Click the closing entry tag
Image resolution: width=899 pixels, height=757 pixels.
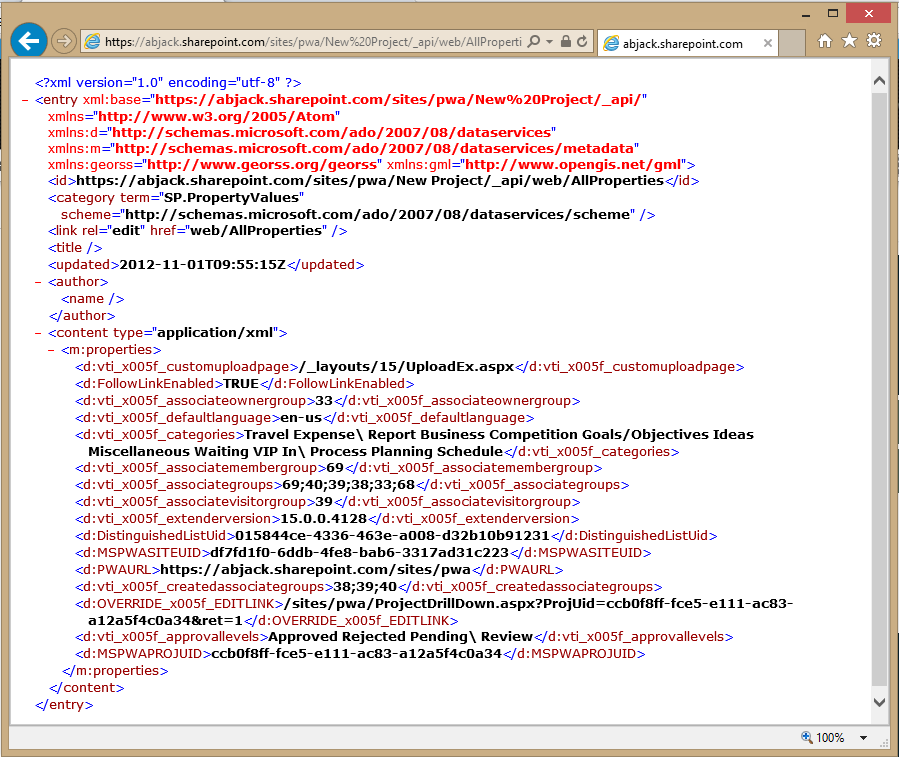64,705
